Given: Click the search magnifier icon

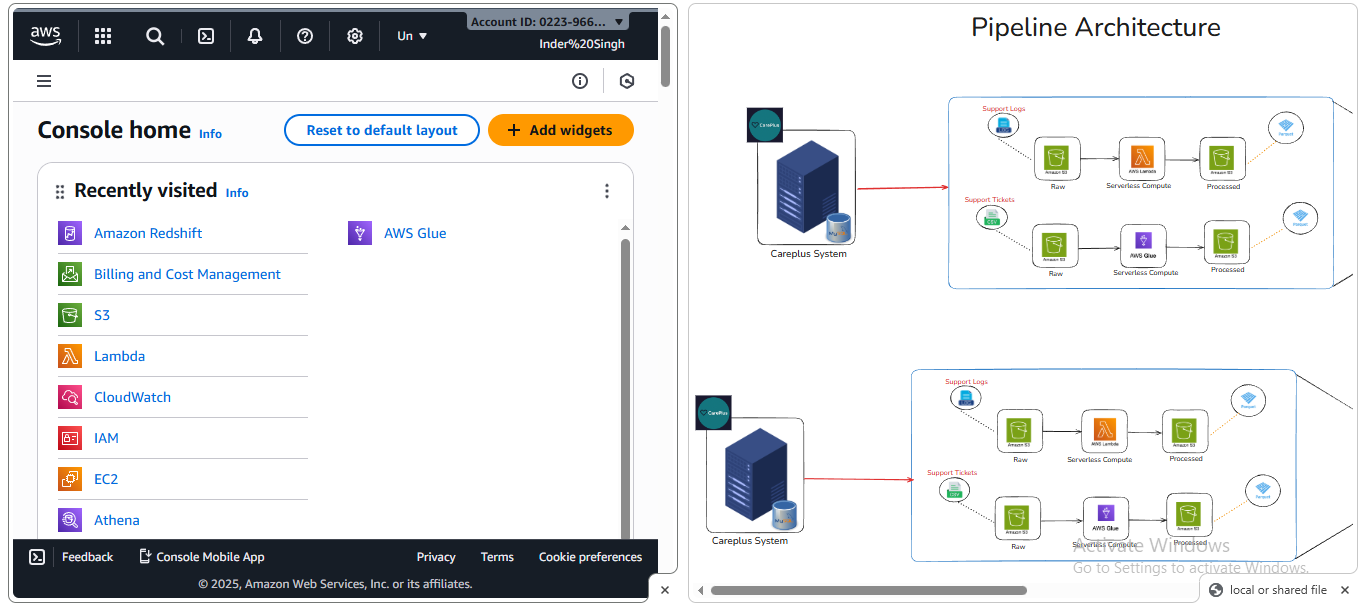Looking at the screenshot, I should [x=154, y=36].
